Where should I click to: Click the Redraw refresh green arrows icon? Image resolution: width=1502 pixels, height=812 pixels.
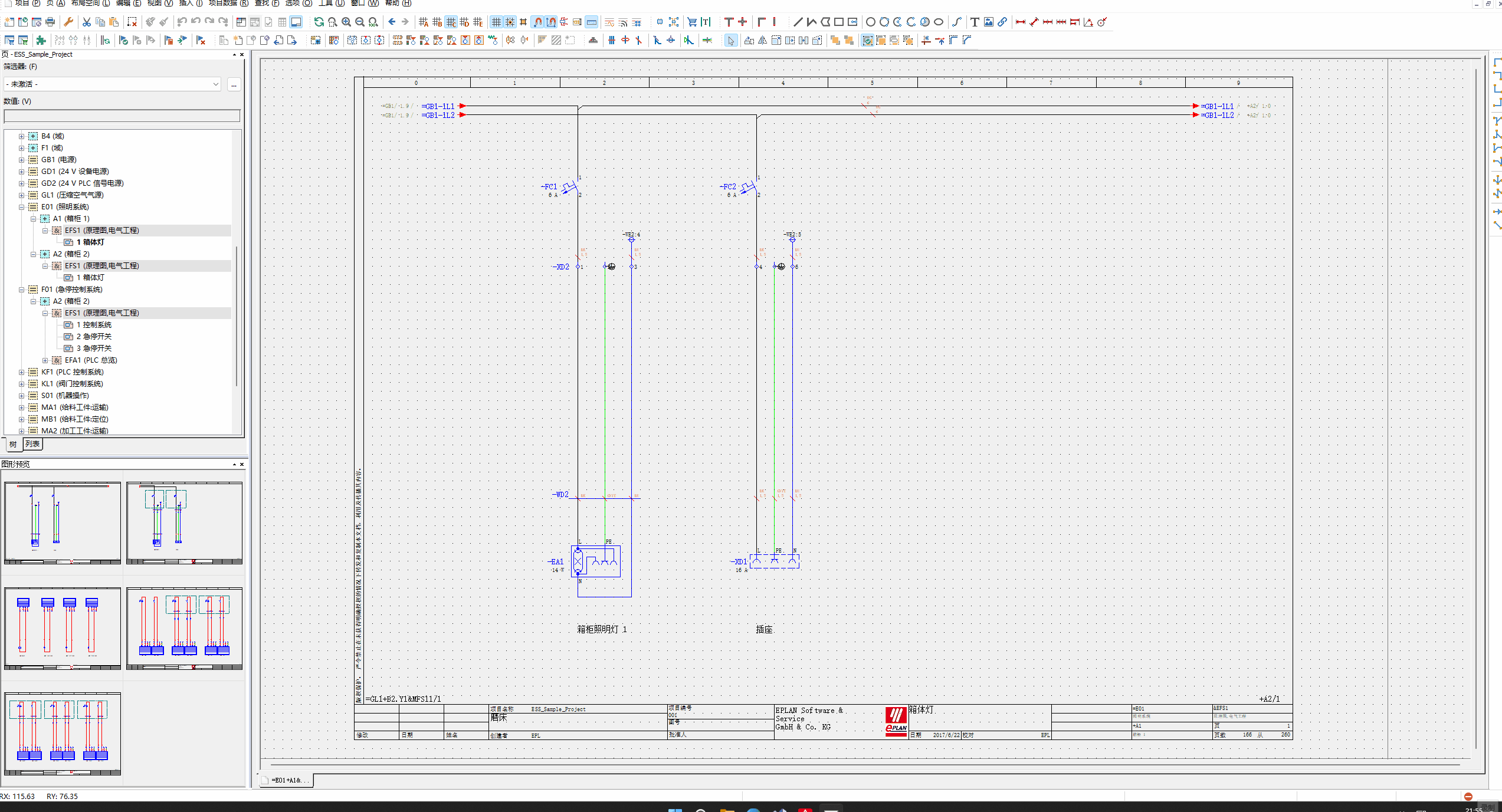click(319, 22)
